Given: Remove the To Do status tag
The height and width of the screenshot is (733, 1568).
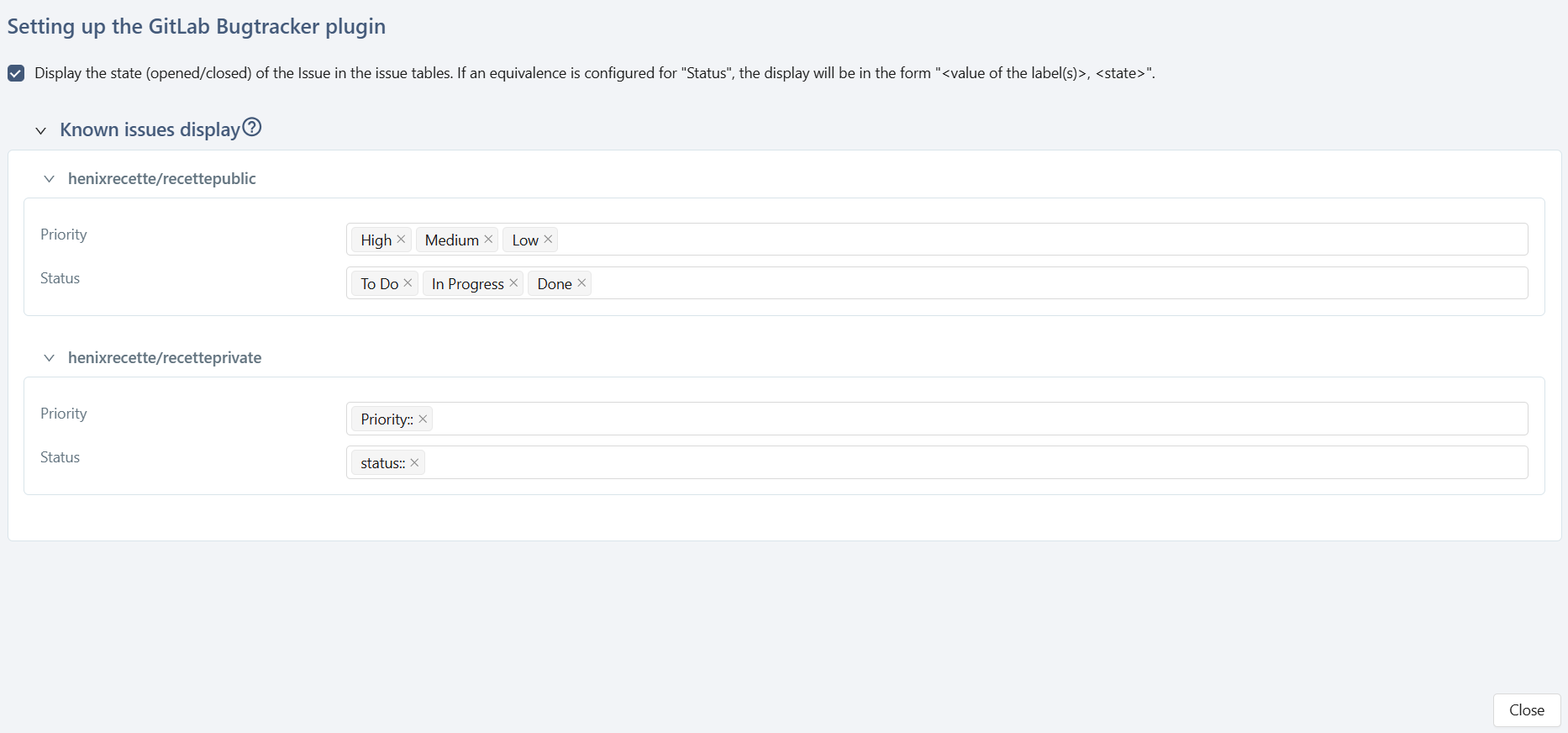Looking at the screenshot, I should (x=408, y=283).
